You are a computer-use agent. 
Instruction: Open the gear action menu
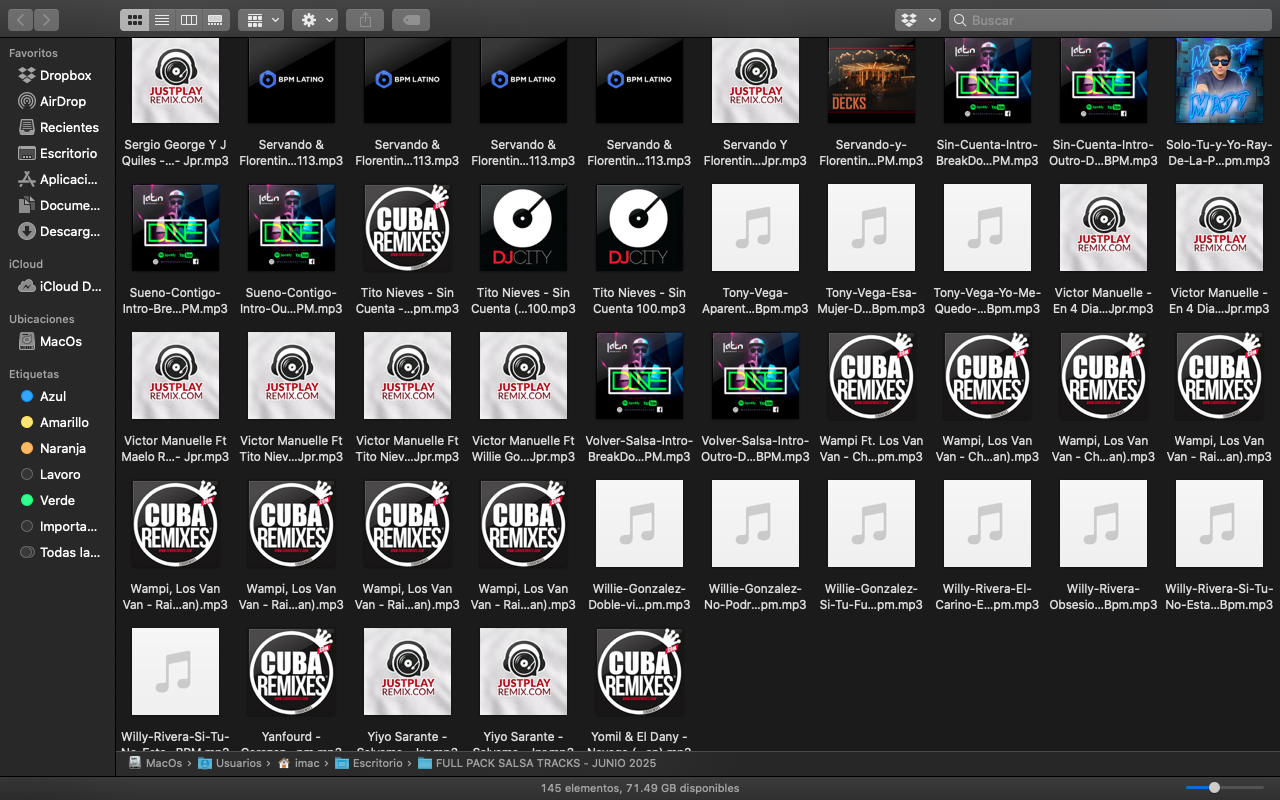coord(314,20)
